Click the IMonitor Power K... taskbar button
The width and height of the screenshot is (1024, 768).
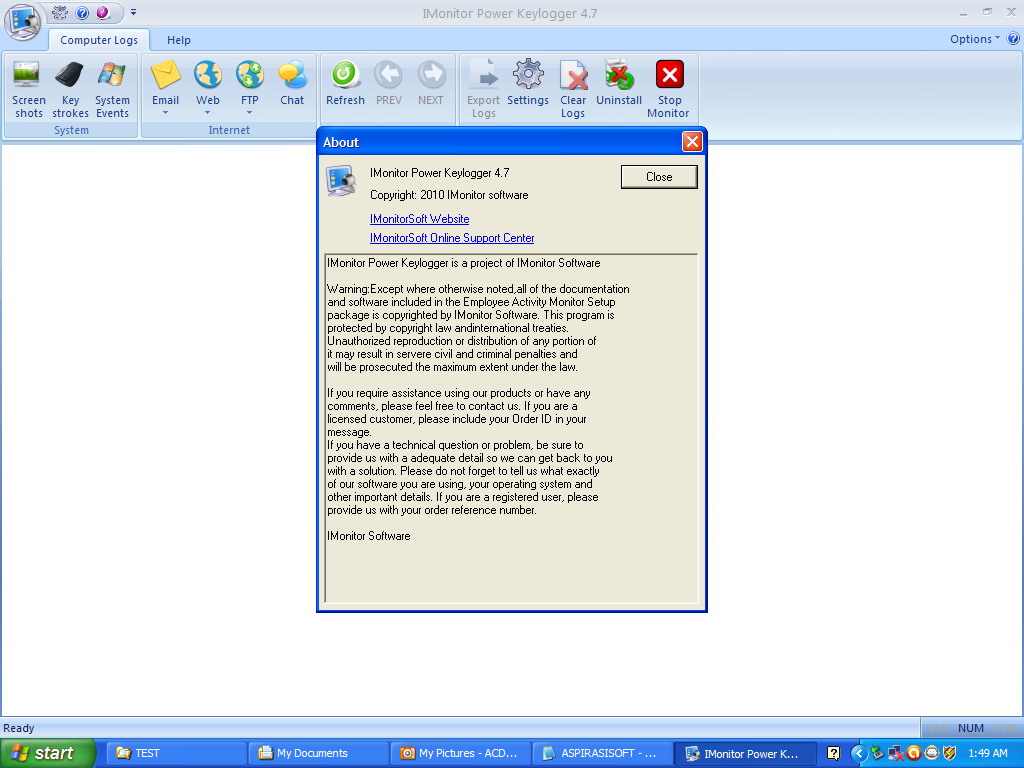745,753
